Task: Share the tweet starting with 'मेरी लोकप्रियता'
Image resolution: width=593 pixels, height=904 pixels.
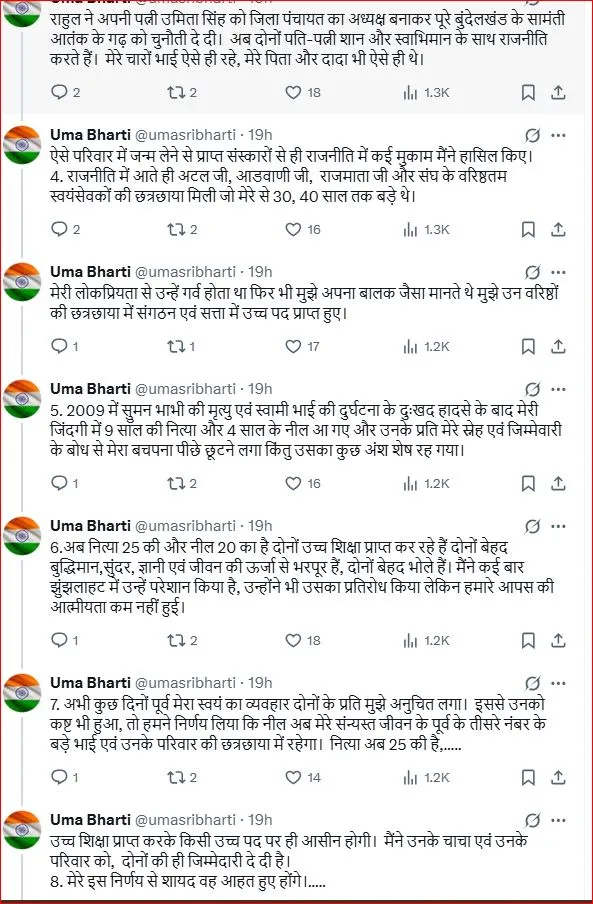Action: [558, 346]
